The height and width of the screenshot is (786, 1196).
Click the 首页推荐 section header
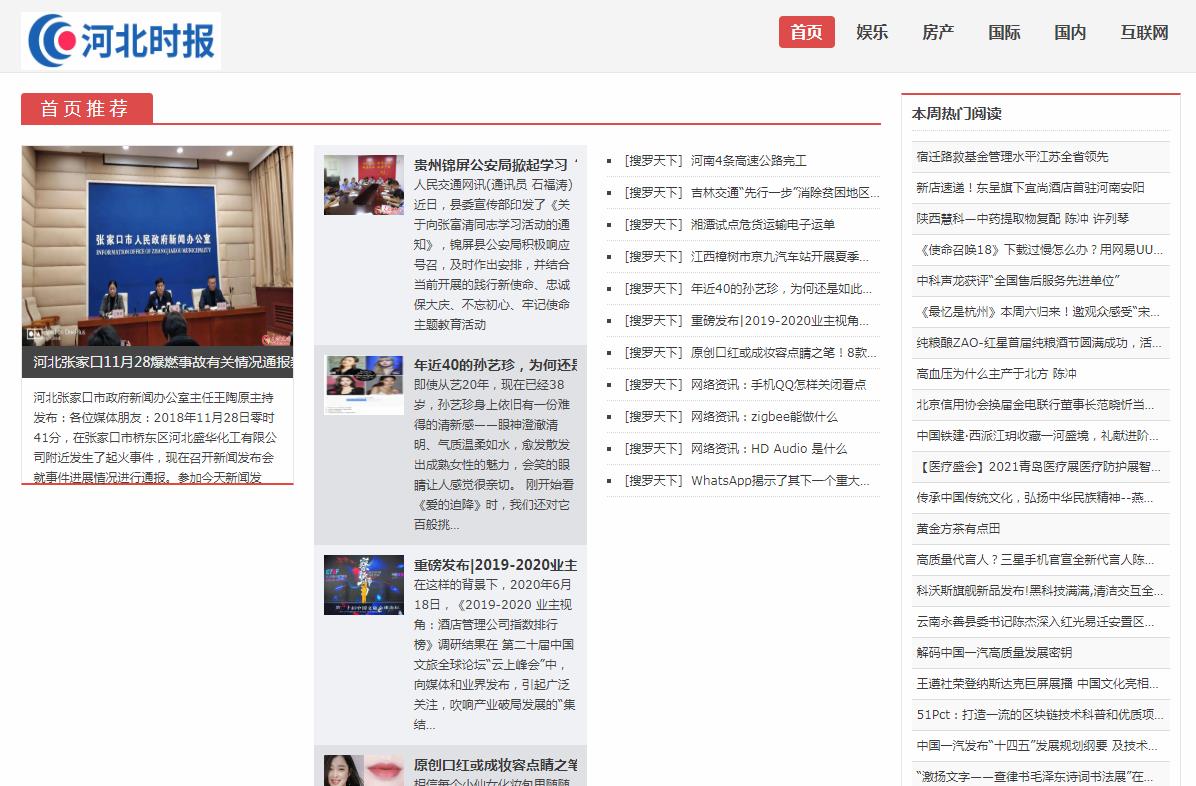click(x=86, y=108)
